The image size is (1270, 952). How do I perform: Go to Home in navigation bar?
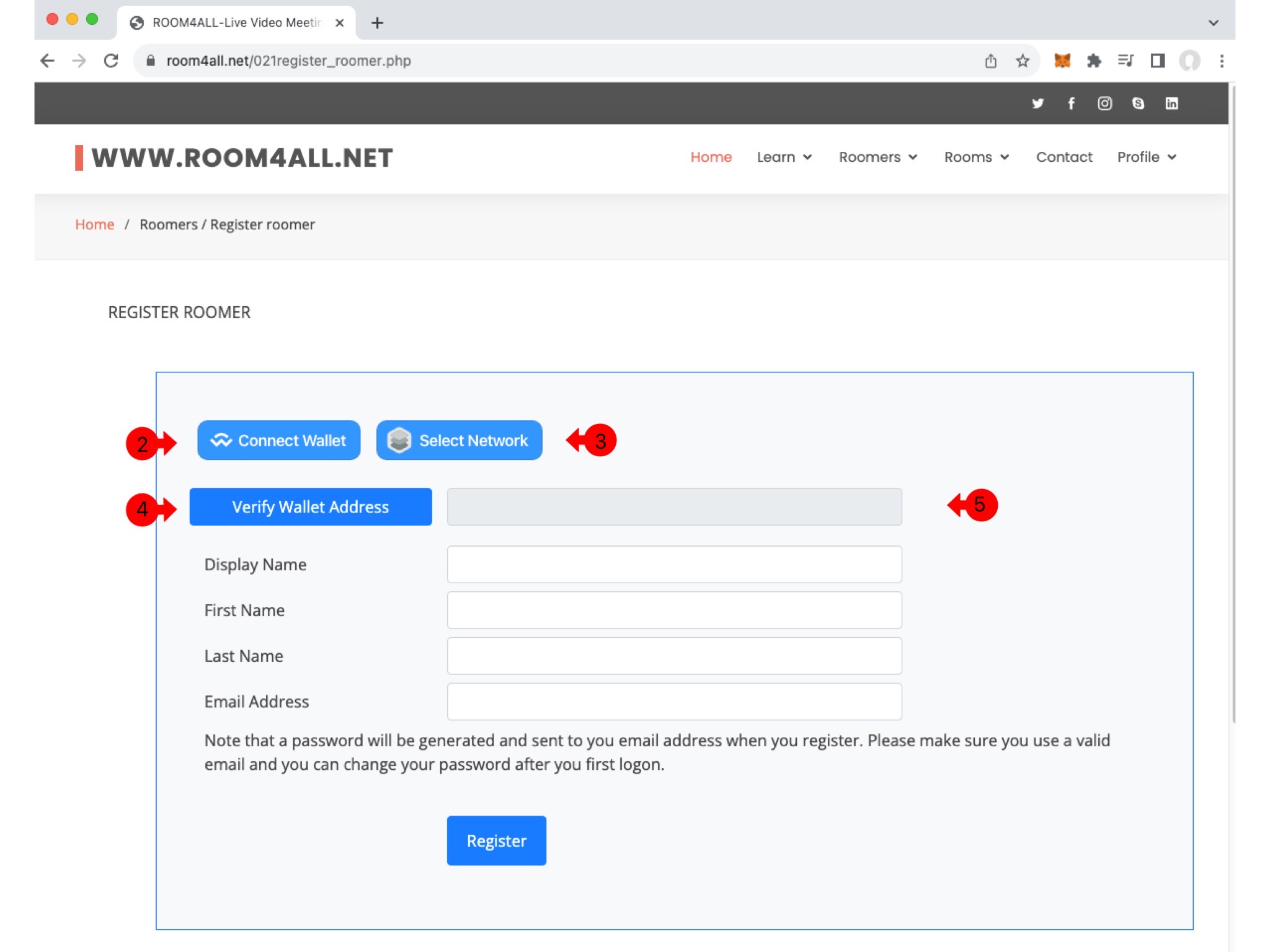(x=711, y=157)
